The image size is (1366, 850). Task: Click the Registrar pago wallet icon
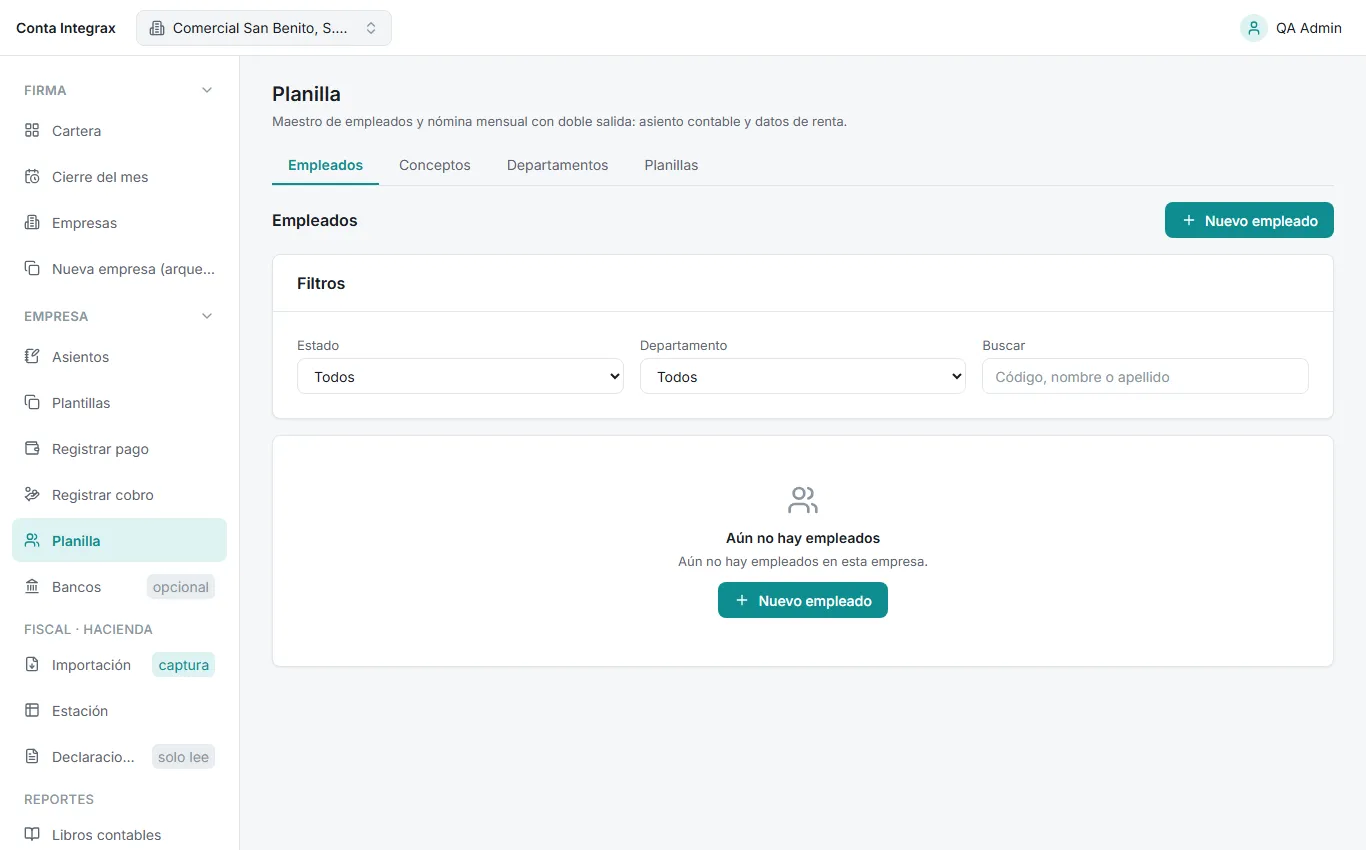32,449
